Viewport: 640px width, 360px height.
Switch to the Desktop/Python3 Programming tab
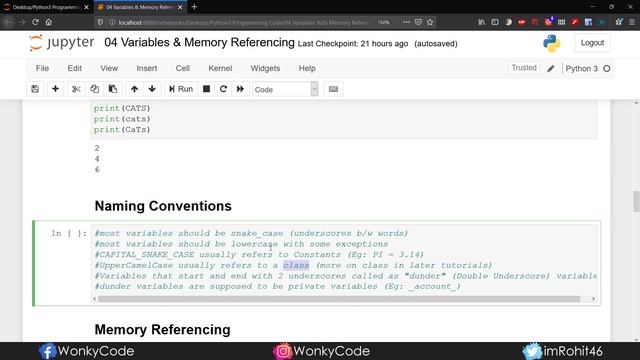coord(45,7)
